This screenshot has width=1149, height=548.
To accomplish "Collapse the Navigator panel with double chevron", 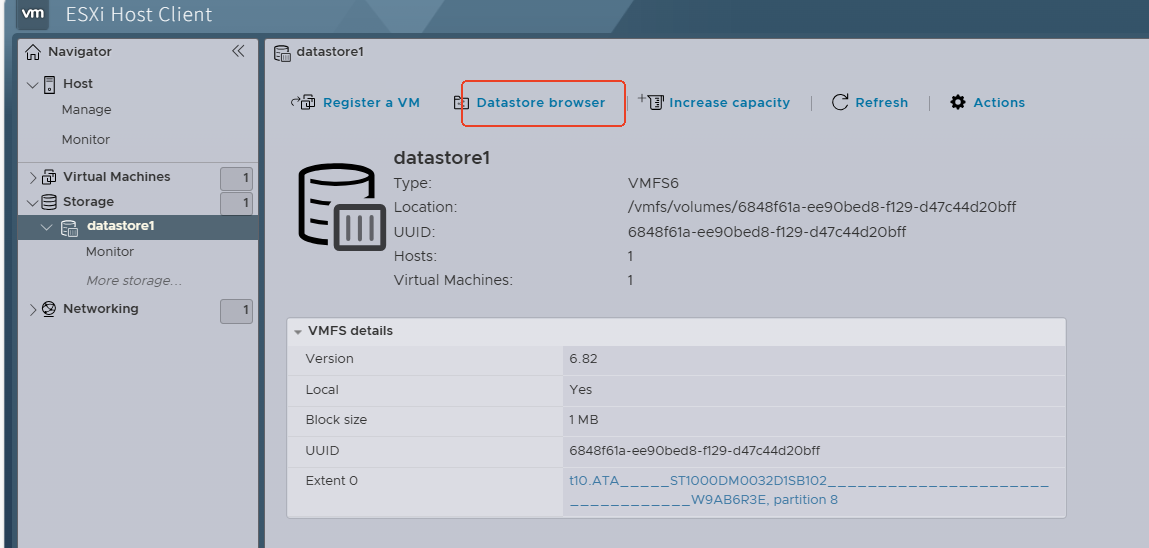I will click(238, 51).
